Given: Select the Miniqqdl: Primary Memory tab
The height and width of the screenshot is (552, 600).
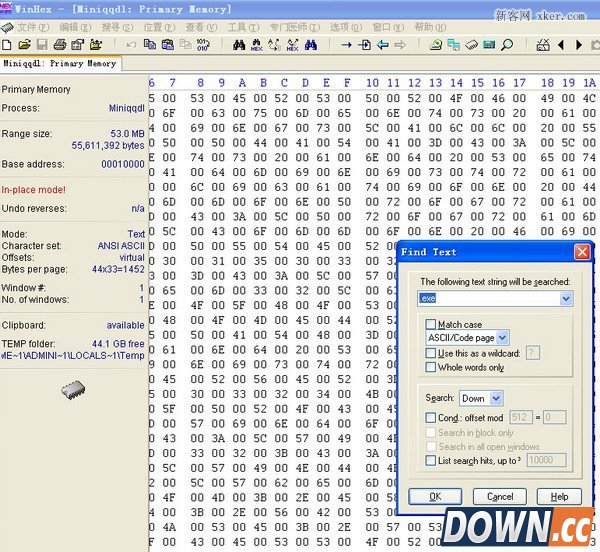Looking at the screenshot, I should (59, 63).
